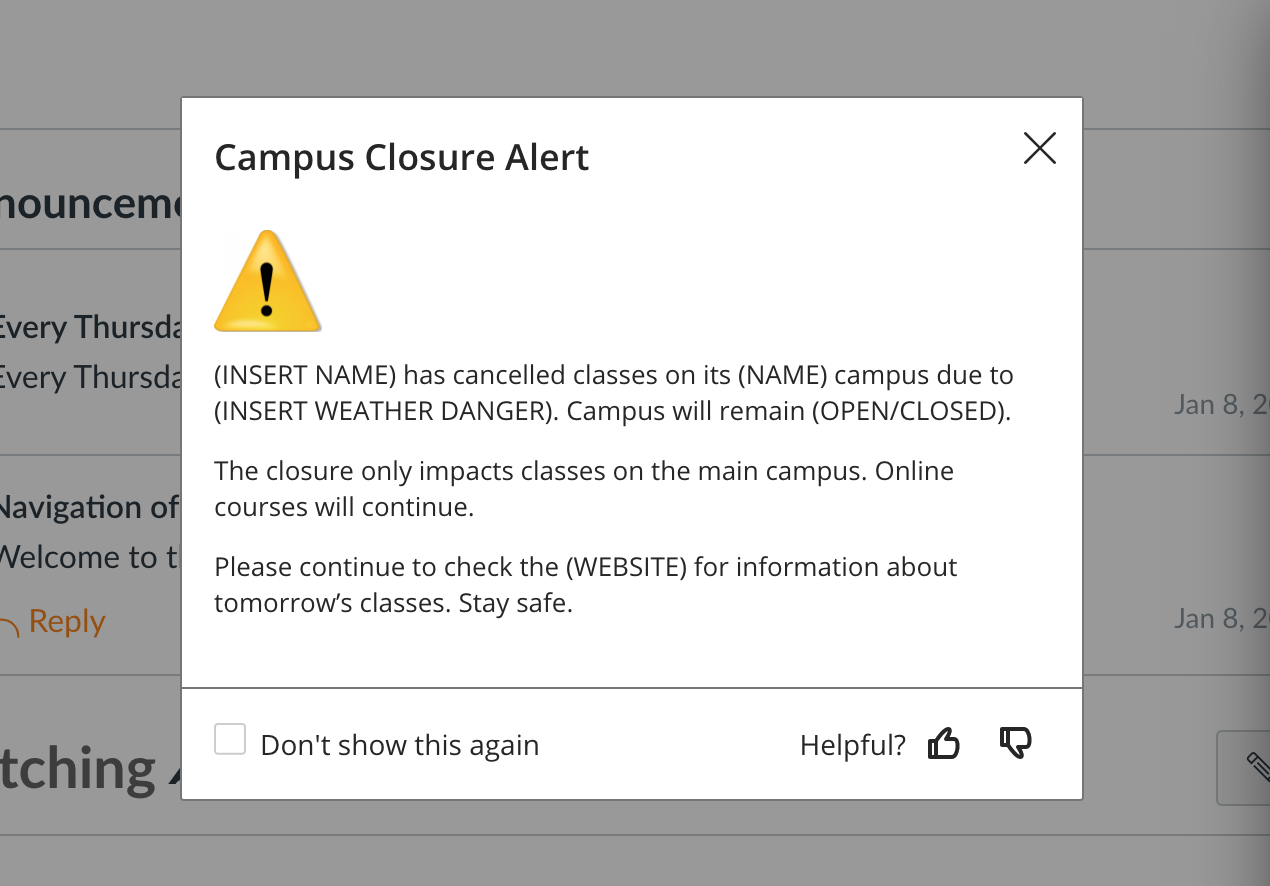Open the Every Thursday announcement
This screenshot has width=1270, height=886.
90,327
